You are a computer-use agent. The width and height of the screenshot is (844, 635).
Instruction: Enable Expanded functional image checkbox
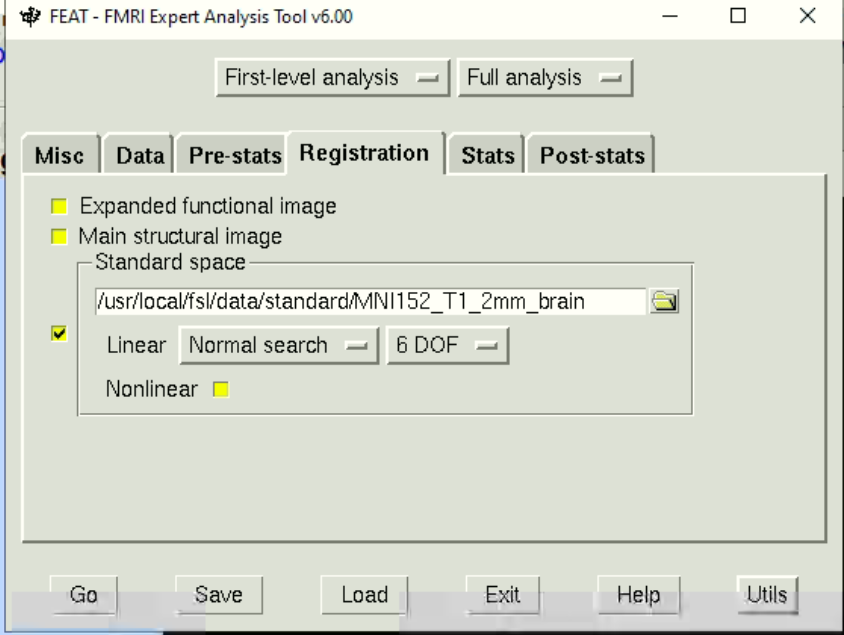59,206
